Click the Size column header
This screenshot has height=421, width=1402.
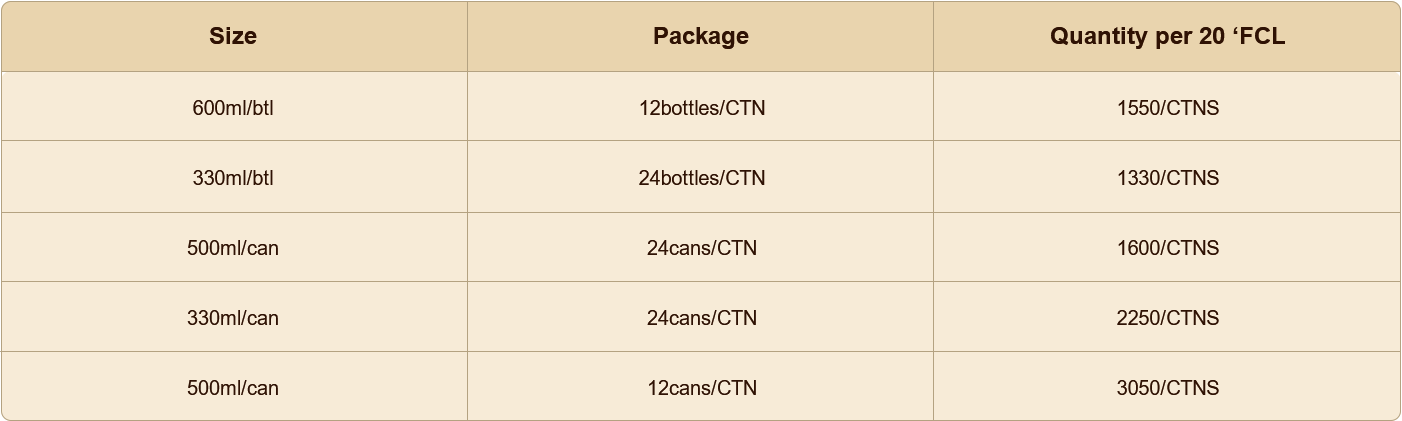click(233, 36)
